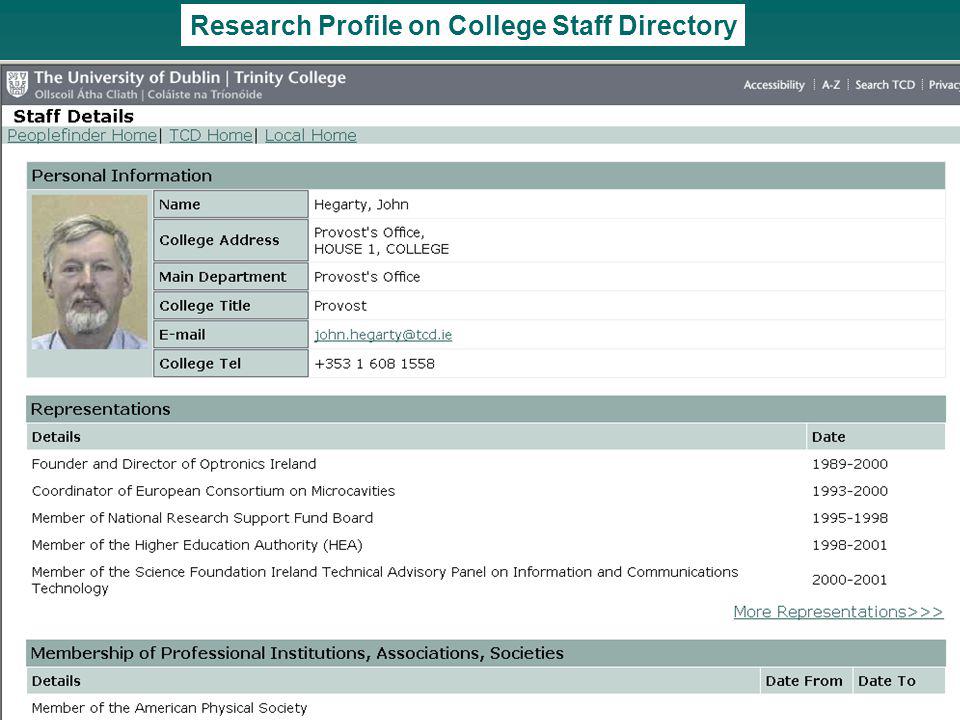The width and height of the screenshot is (960, 720).
Task: Click the College Address label
Action: (x=230, y=240)
